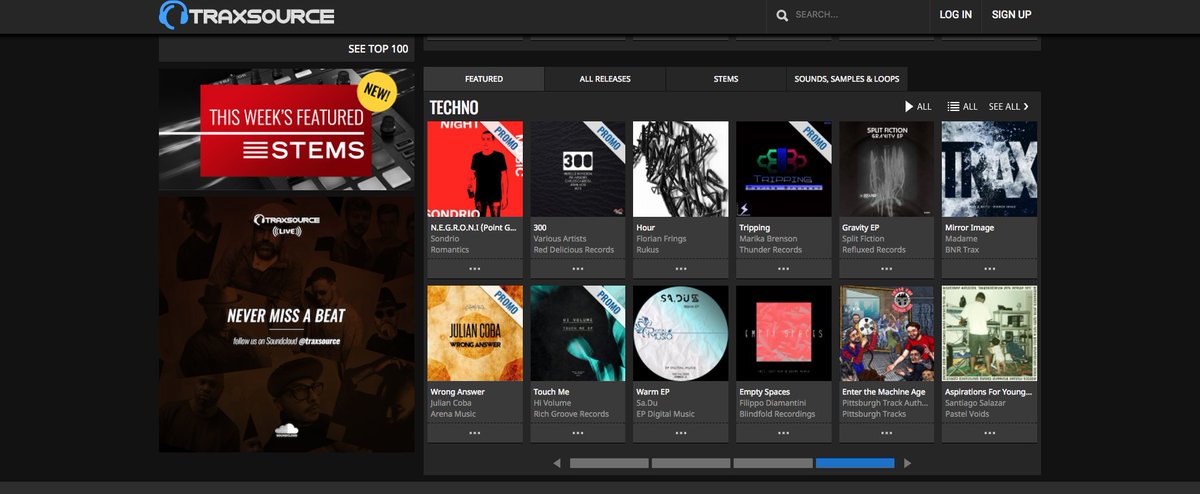
Task: Switch to the All Releases tab
Action: tap(605, 78)
